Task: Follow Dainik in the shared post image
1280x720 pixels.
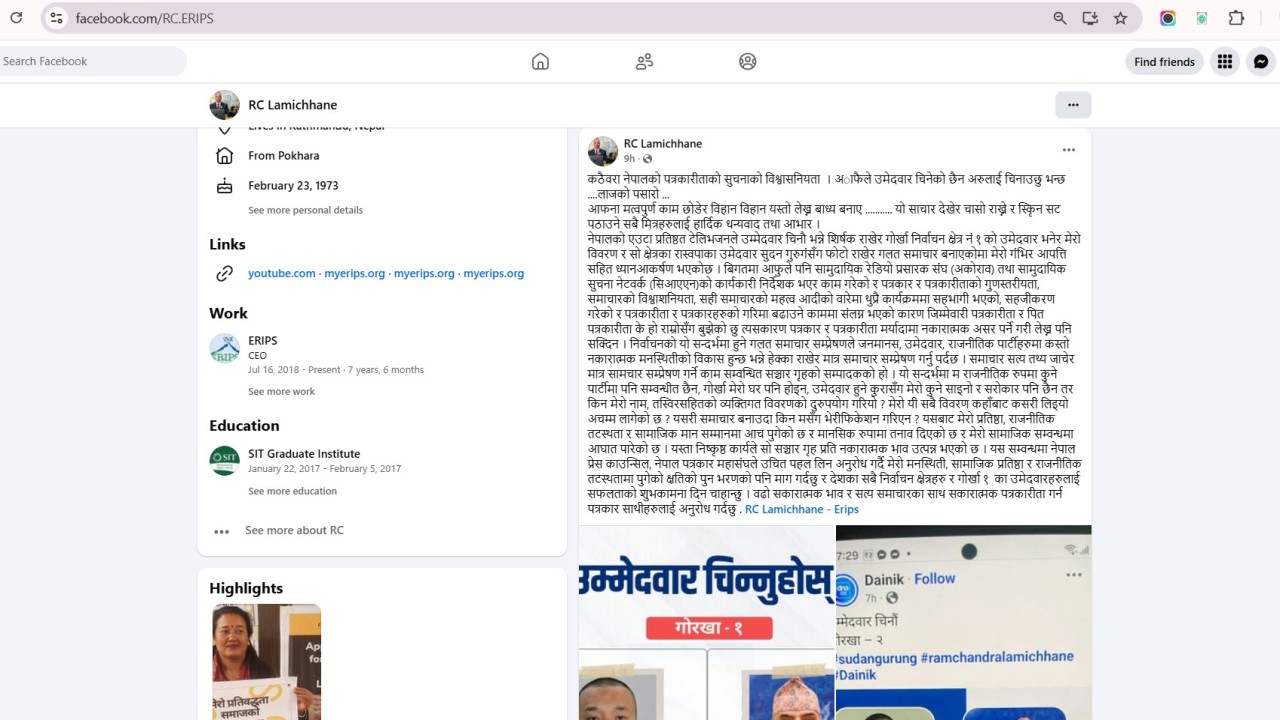Action: [x=934, y=578]
